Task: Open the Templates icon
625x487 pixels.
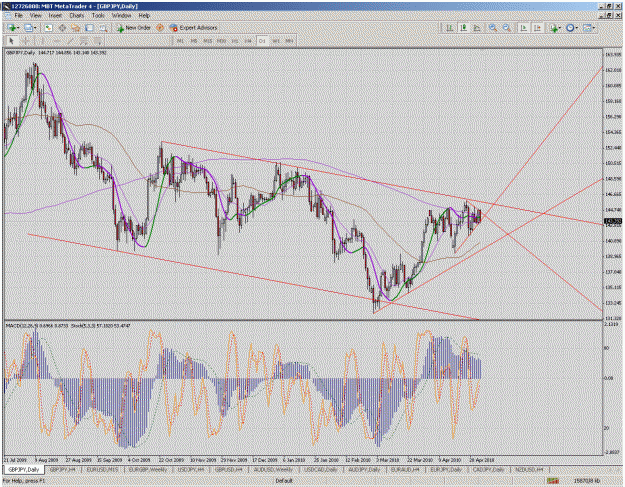Action: click(x=587, y=28)
